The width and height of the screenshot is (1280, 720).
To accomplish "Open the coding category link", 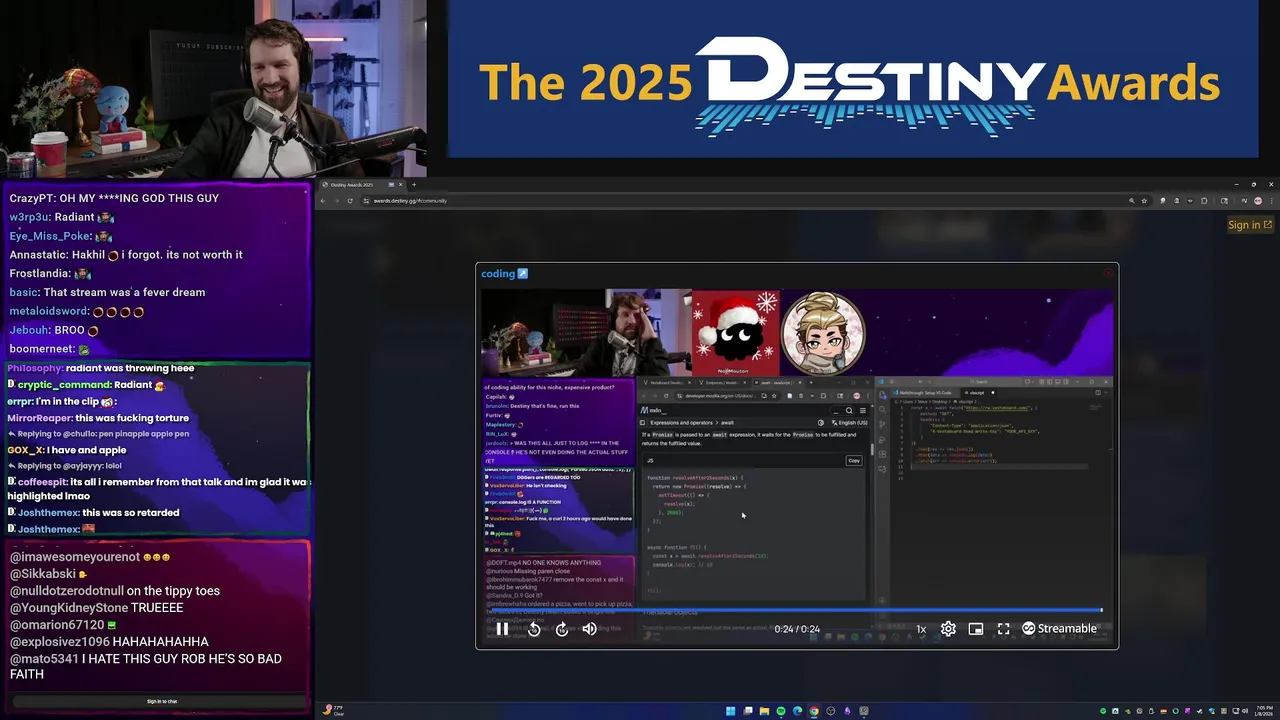I will [504, 274].
